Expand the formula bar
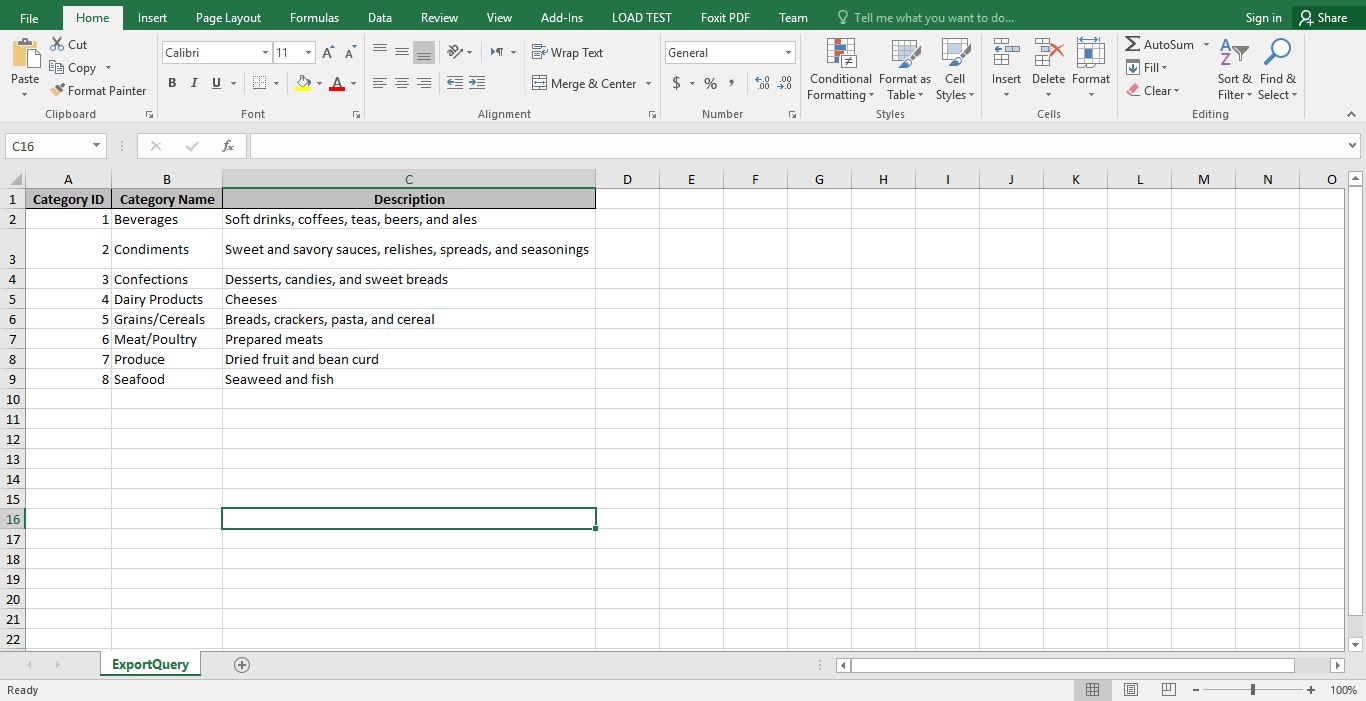The width and height of the screenshot is (1366, 701). point(1353,146)
